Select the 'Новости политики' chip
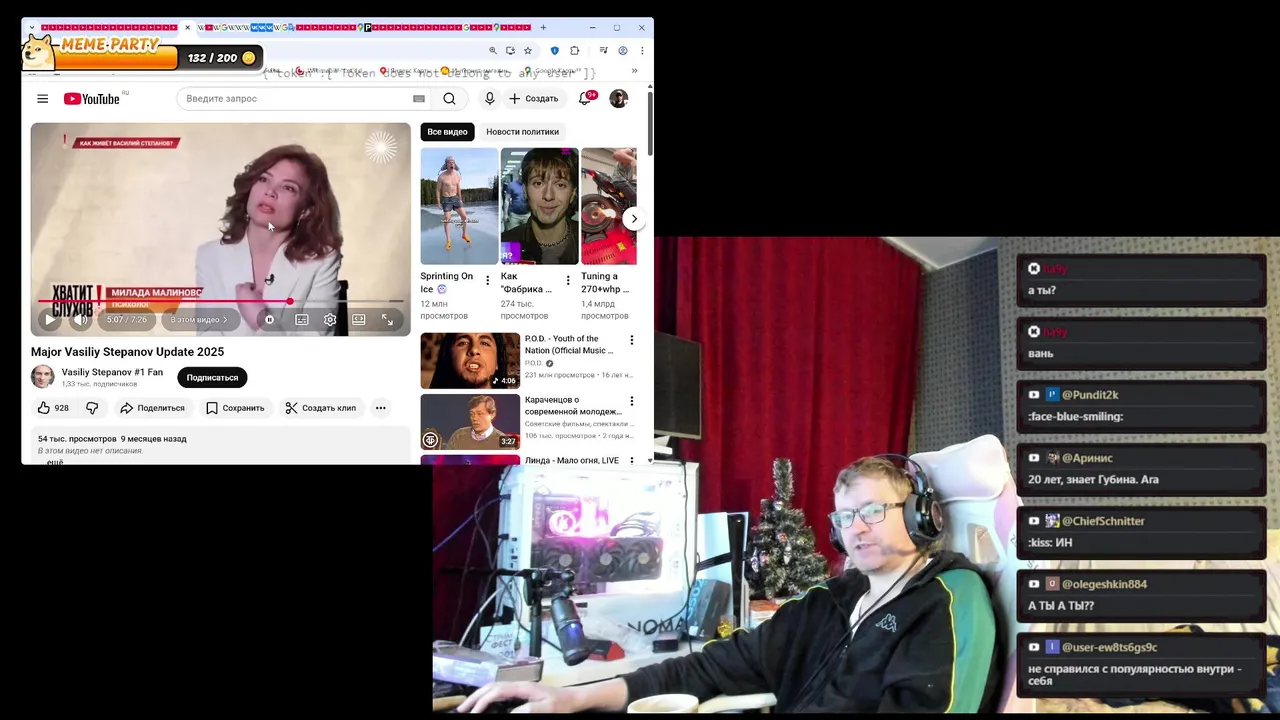 [522, 132]
